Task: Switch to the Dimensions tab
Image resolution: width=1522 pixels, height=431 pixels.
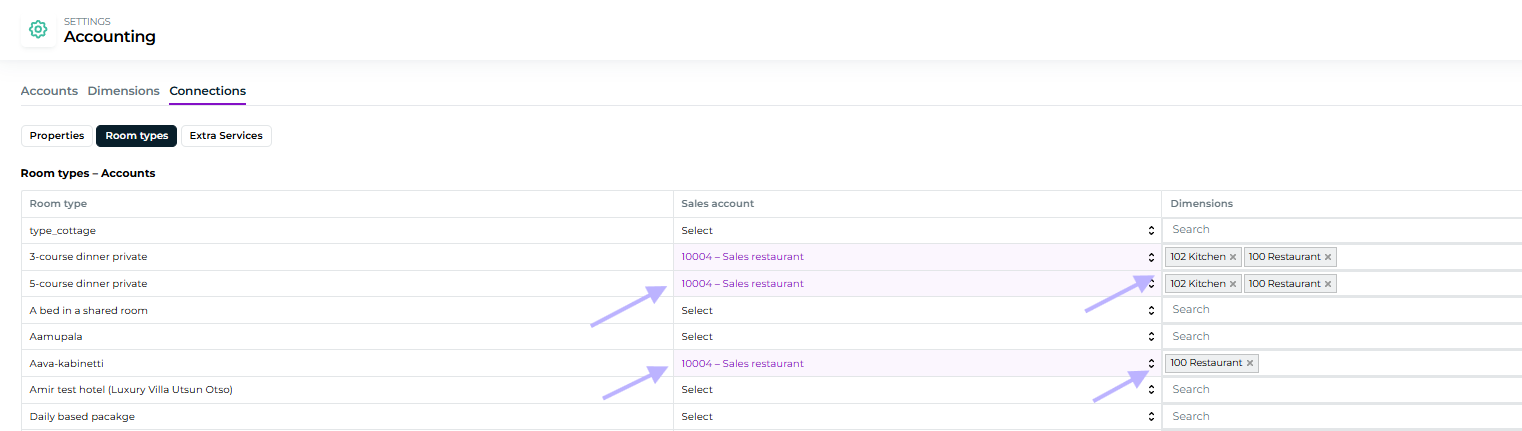Action: (x=124, y=91)
